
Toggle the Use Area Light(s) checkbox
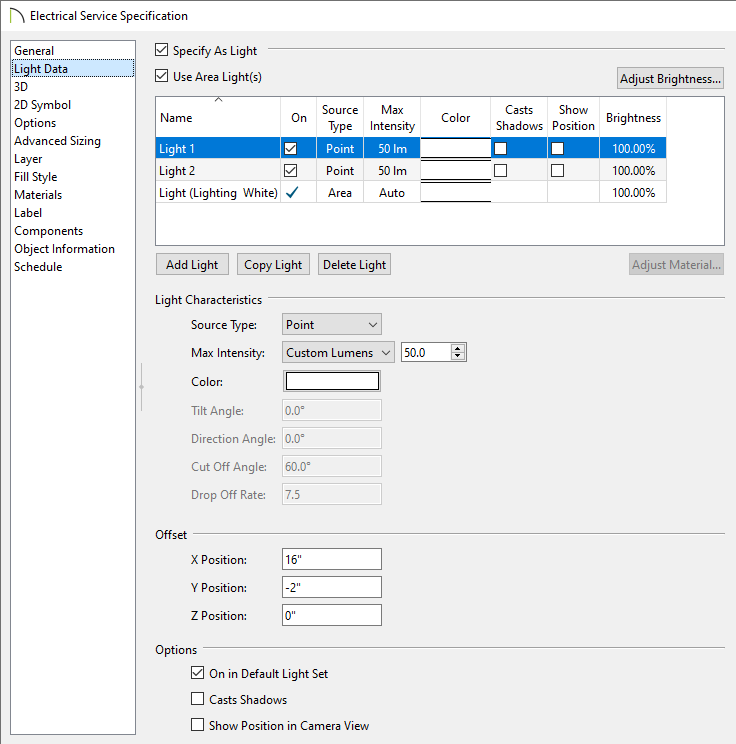point(161,76)
